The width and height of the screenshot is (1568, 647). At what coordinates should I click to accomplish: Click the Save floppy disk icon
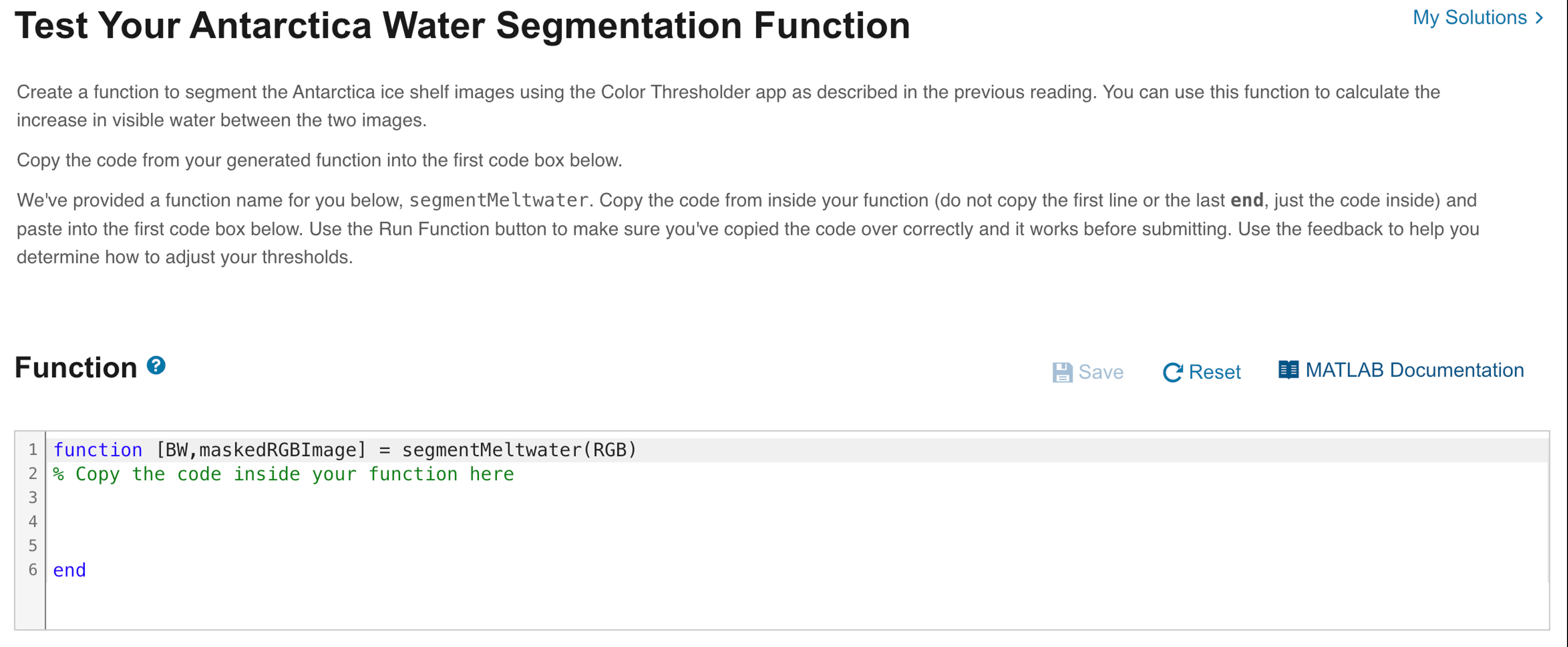click(1062, 372)
